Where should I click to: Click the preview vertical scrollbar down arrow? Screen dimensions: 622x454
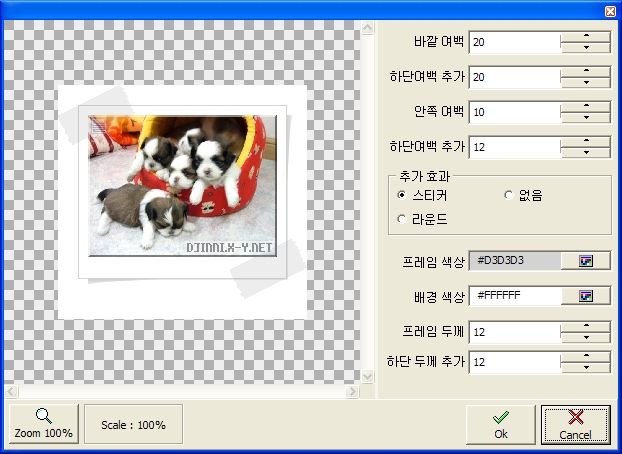click(367, 376)
